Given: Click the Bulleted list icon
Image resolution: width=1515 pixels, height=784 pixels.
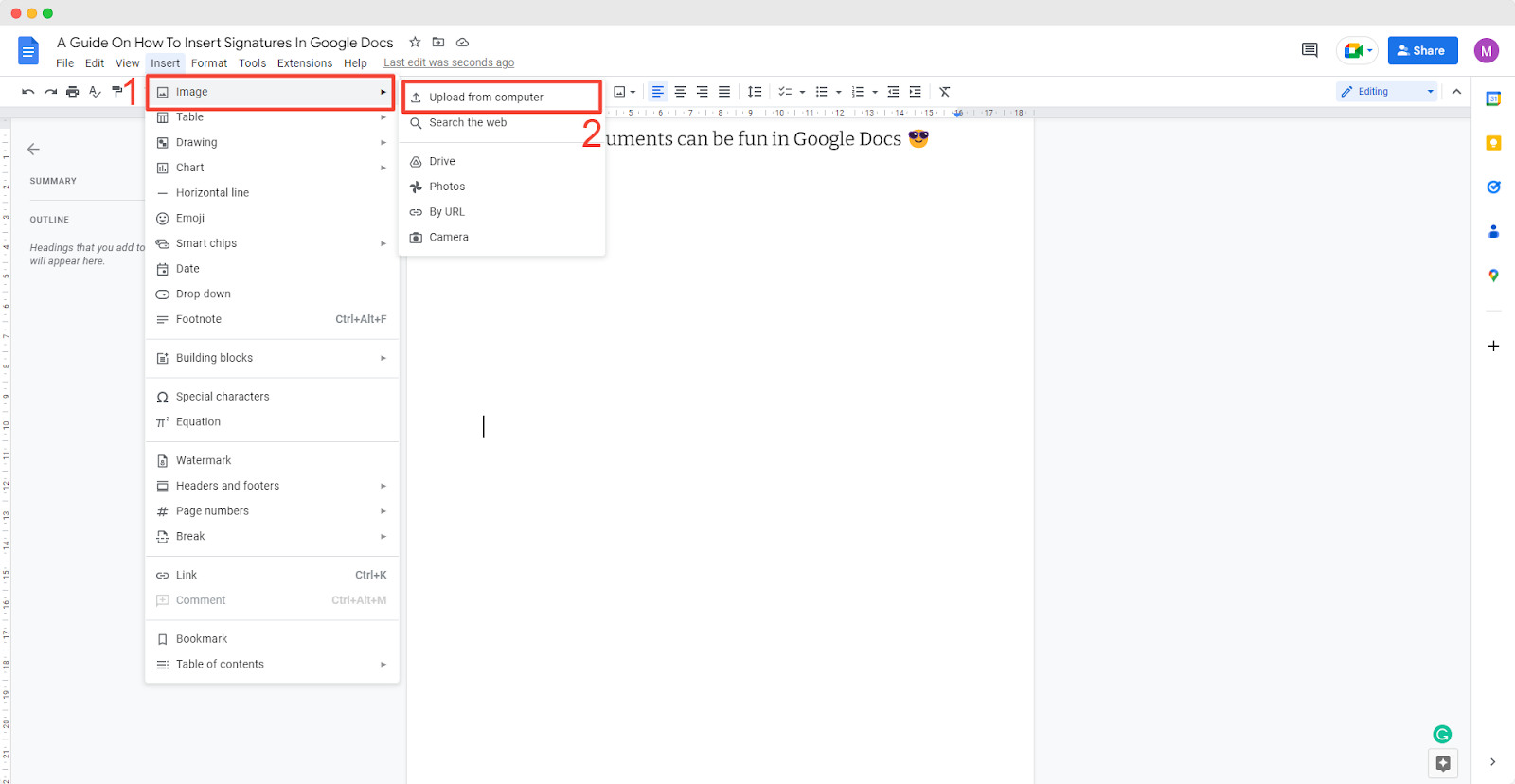Looking at the screenshot, I should (822, 92).
